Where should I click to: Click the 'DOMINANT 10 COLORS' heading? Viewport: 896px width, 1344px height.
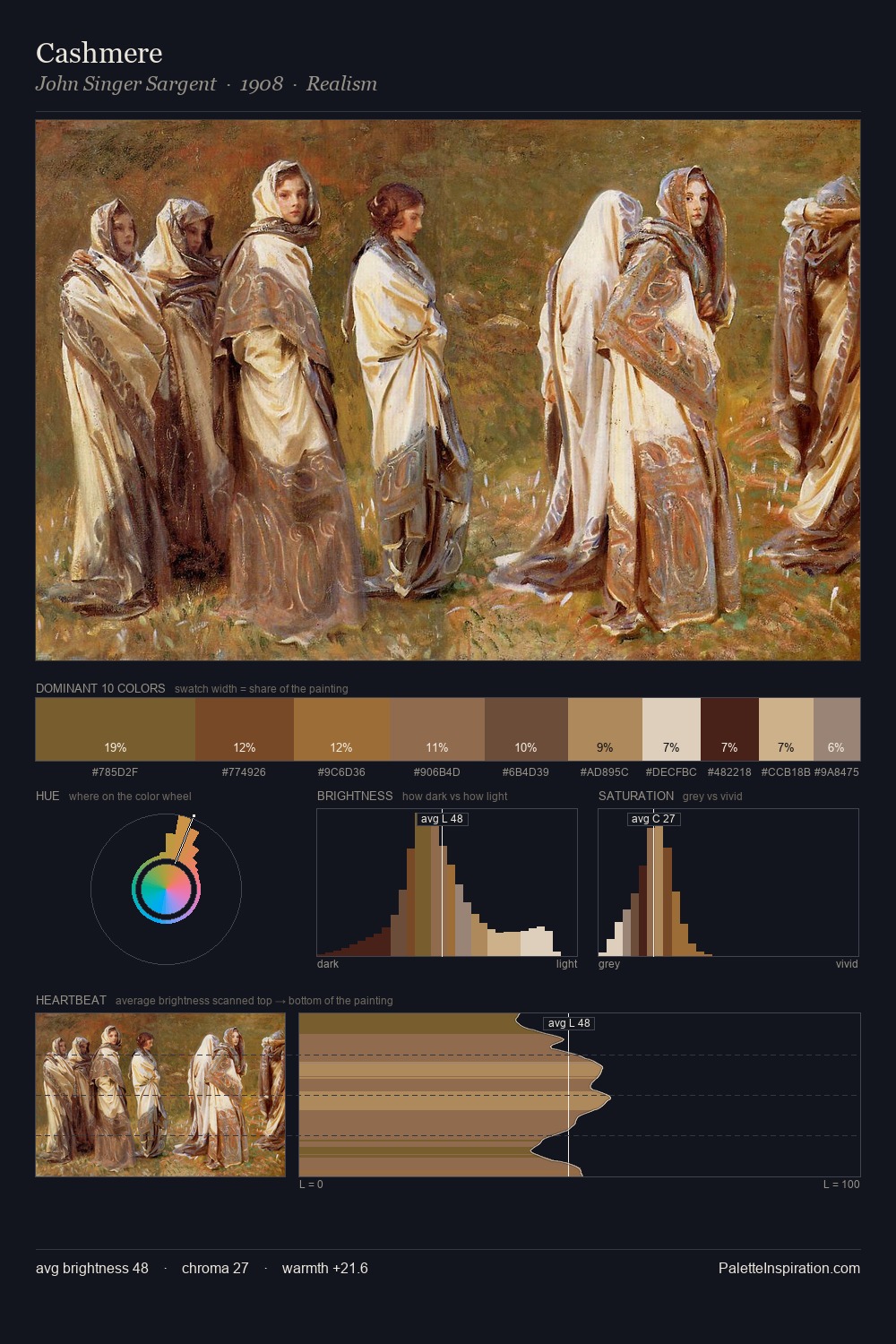click(100, 689)
